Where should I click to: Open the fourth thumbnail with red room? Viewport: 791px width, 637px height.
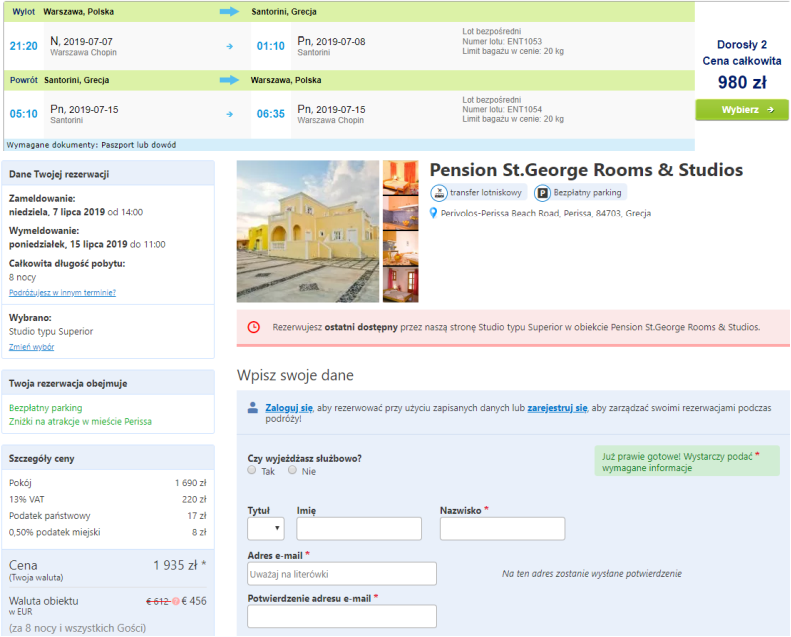(x=401, y=284)
